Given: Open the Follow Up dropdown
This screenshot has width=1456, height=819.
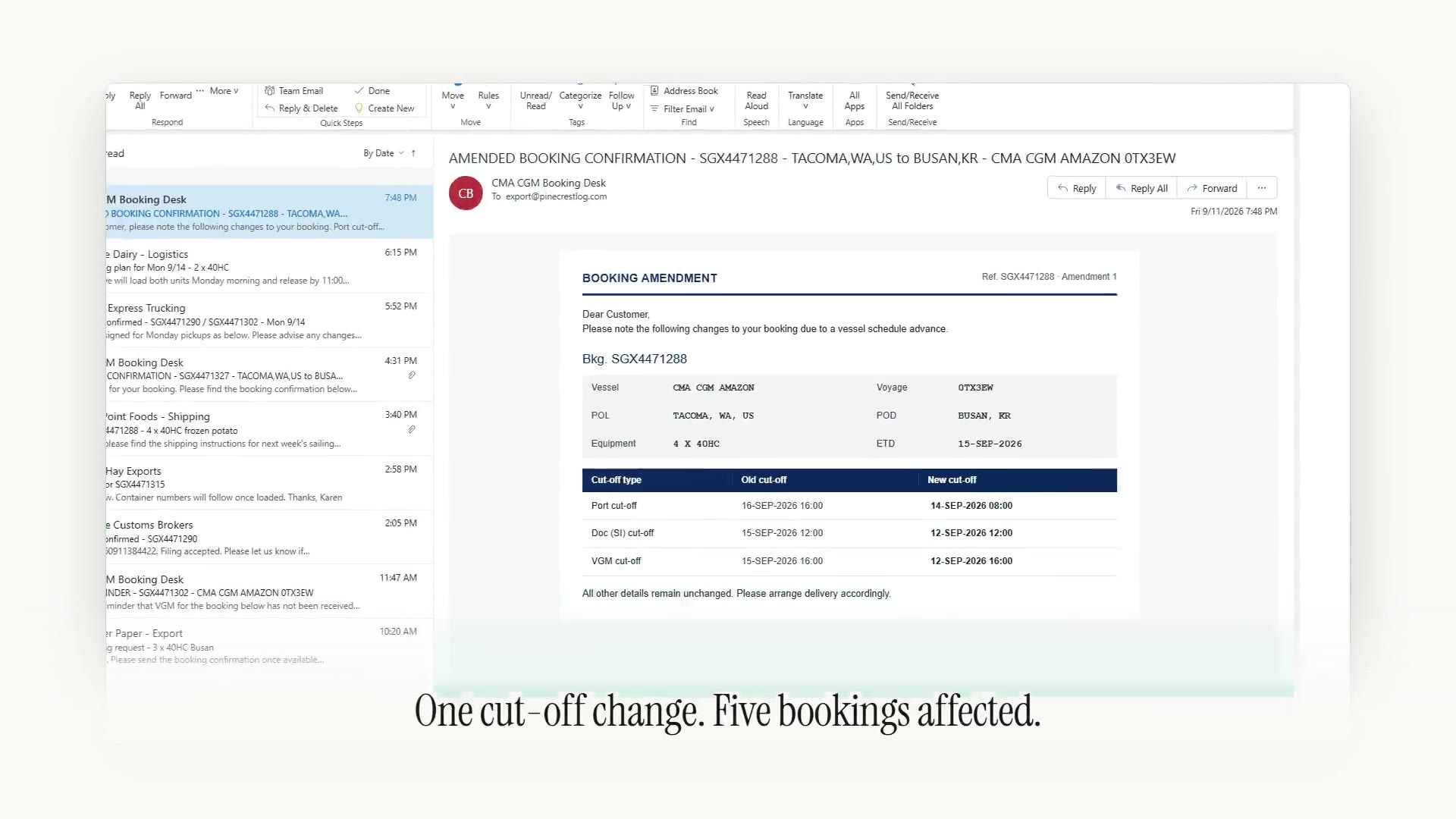Looking at the screenshot, I should 621,100.
